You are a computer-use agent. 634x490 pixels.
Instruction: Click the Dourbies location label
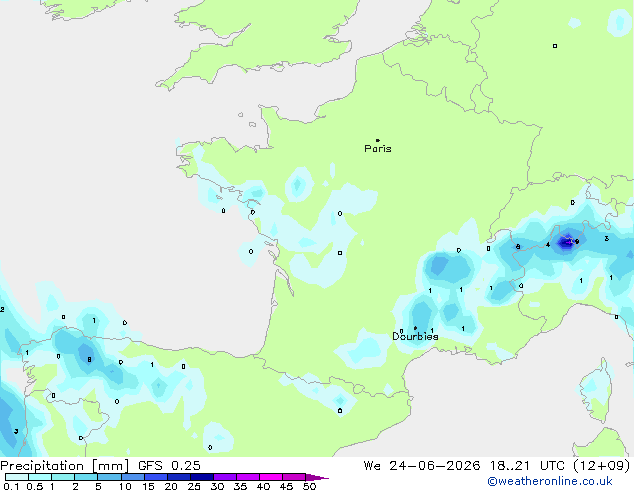pos(415,336)
